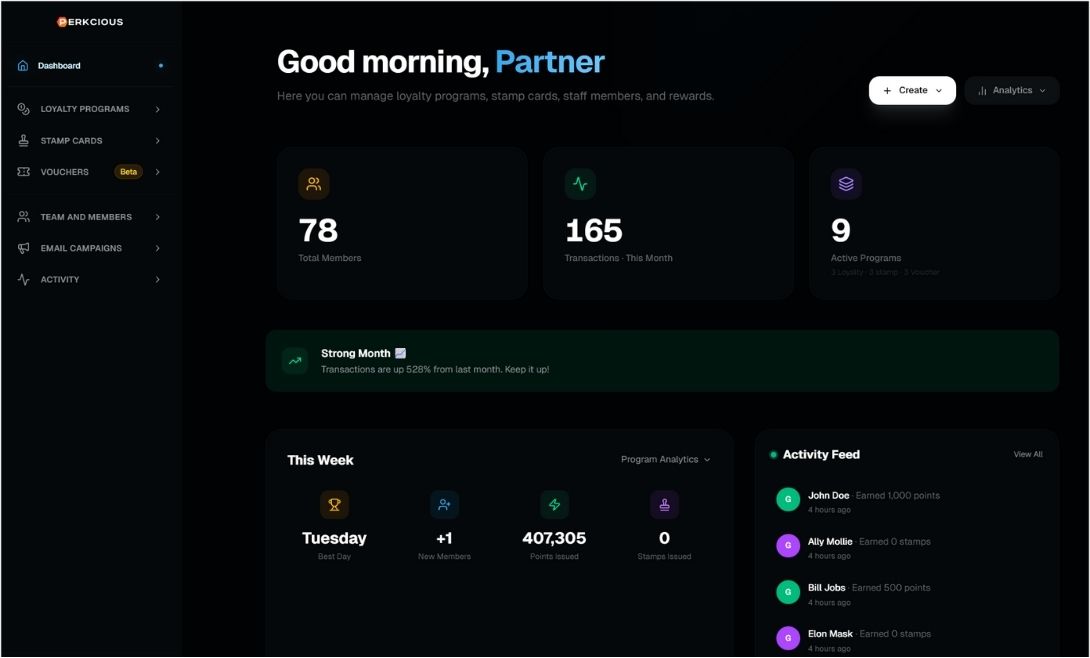This screenshot has width=1090, height=658.
Task: Click the Total Members people icon
Action: [313, 183]
